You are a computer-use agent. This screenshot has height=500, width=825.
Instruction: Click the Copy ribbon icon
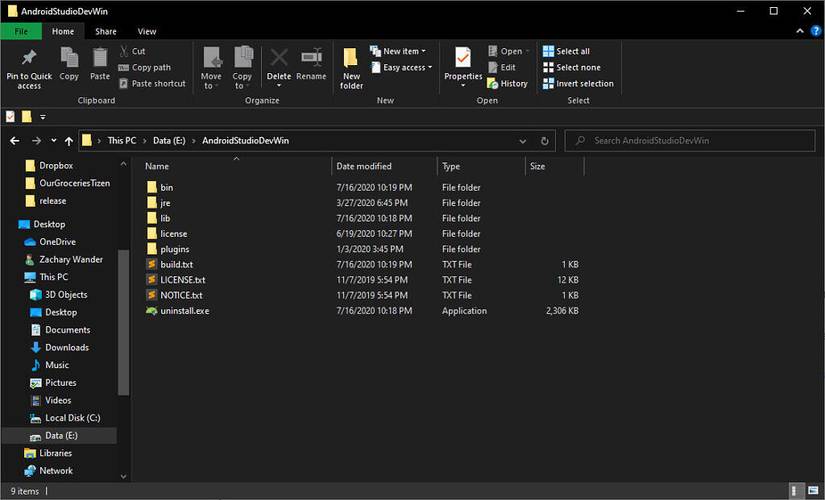pos(69,58)
